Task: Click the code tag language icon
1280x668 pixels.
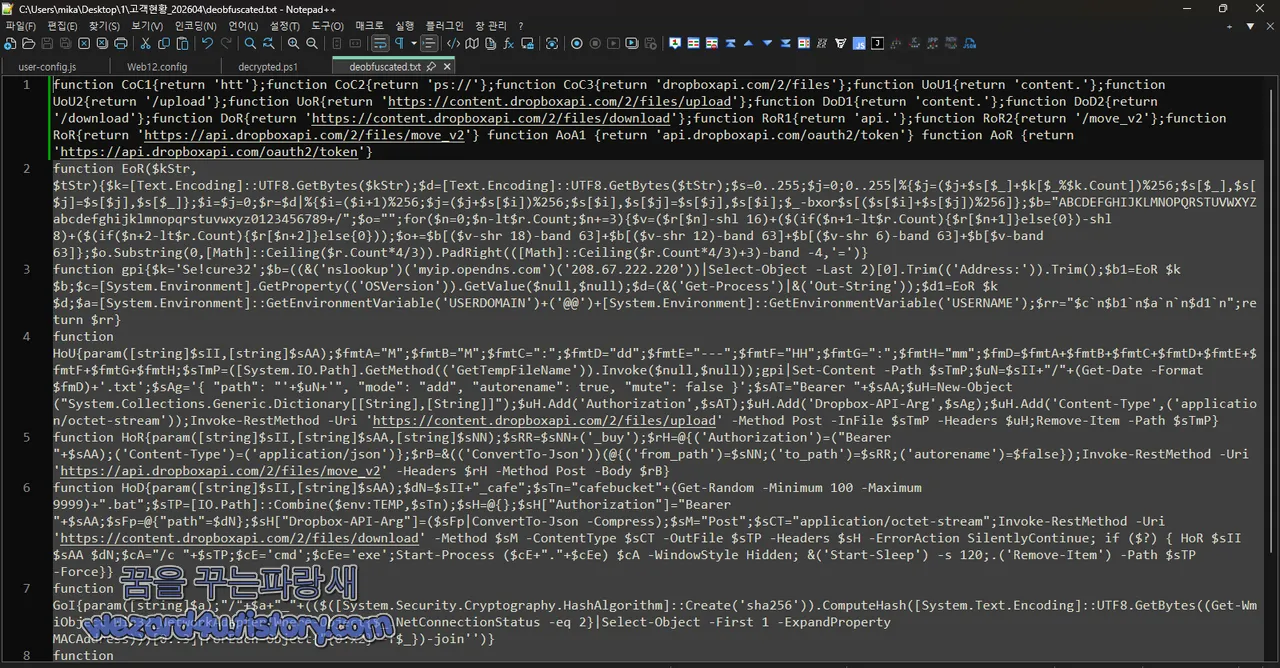Action: tap(453, 44)
